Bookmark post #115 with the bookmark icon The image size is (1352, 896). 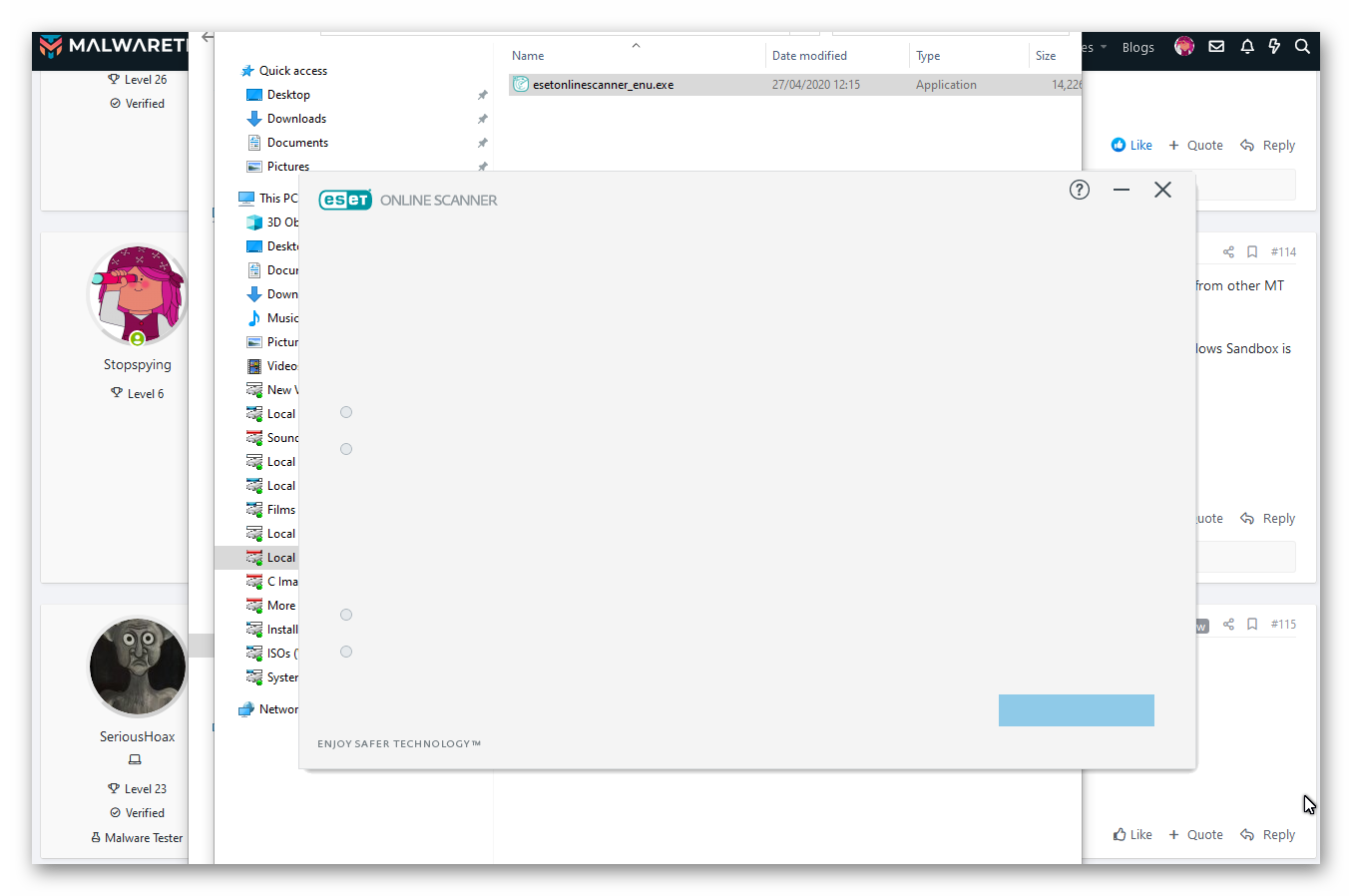click(x=1252, y=625)
